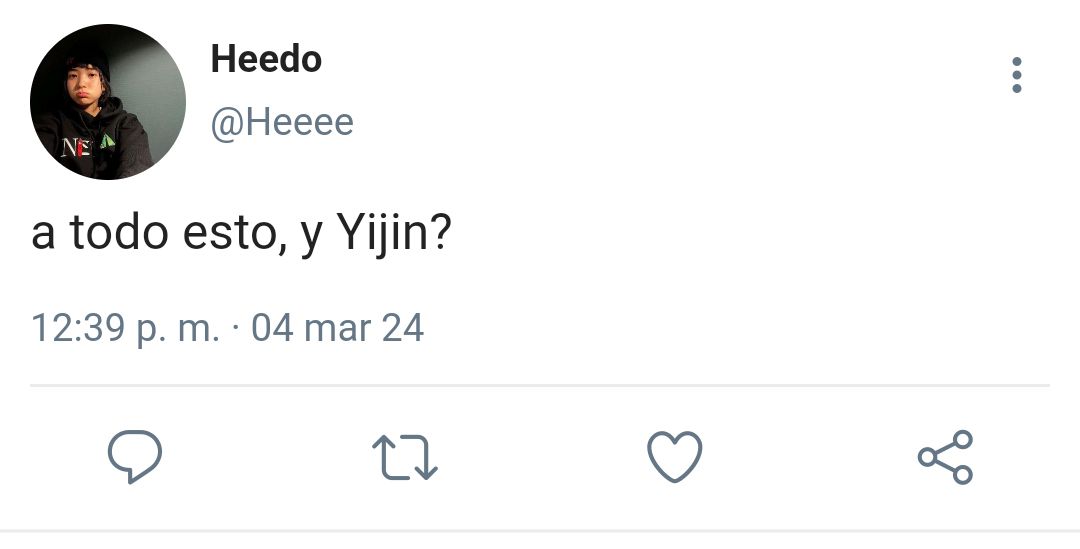The image size is (1080, 549).
Task: View the circular avatar with the black hoodie
Action: (x=108, y=102)
